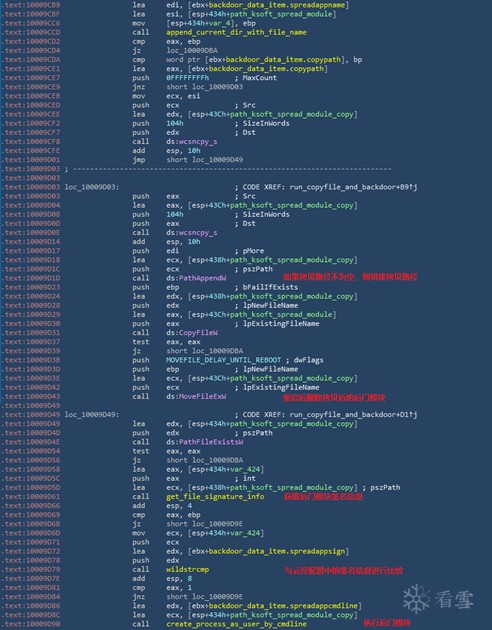Select ds:wcsncpy_s call at address 10009CF8
492x630 pixels.
click(192, 141)
